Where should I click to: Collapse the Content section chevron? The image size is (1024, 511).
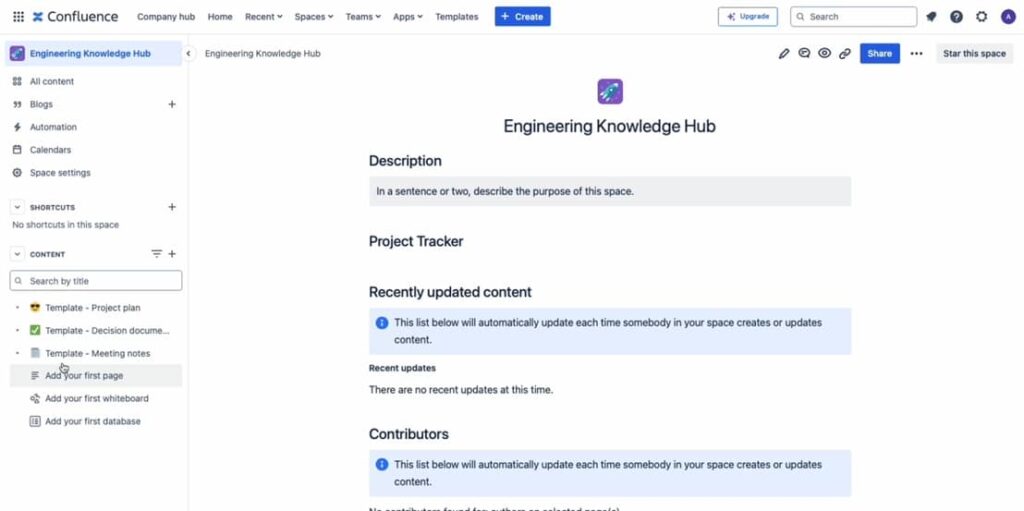[x=18, y=254]
